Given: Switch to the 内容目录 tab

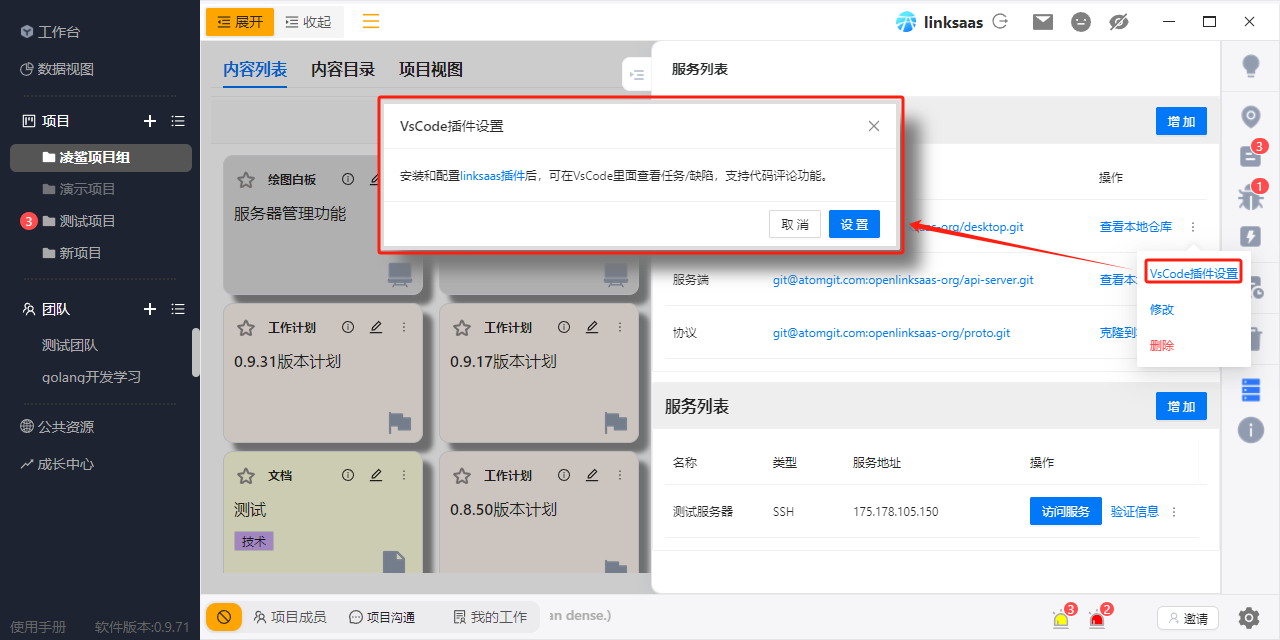Looking at the screenshot, I should (x=343, y=69).
